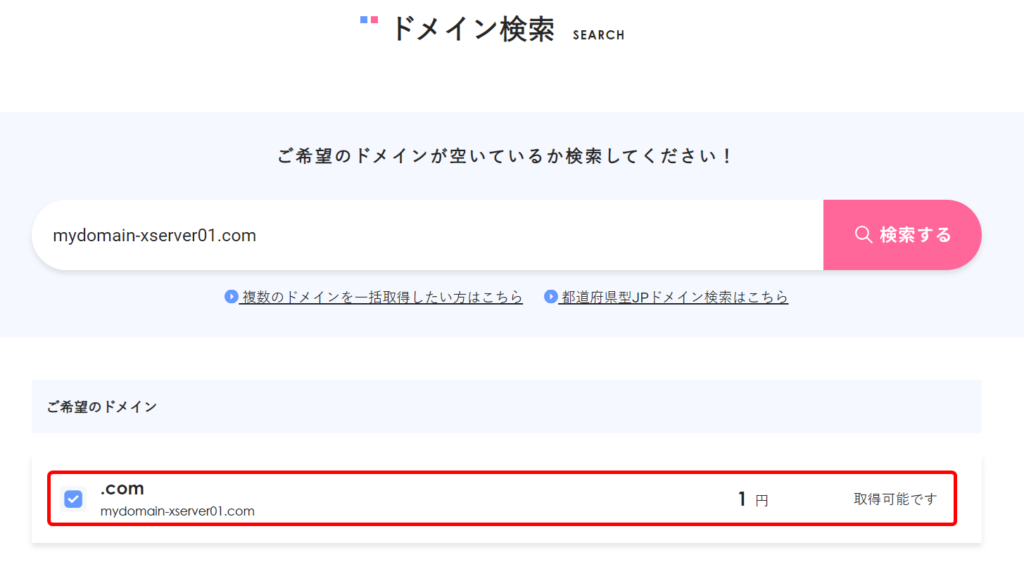Click 'mydomain-xserver01.com' text in result row
Viewport: 1024px width, 569px height.
[177, 511]
